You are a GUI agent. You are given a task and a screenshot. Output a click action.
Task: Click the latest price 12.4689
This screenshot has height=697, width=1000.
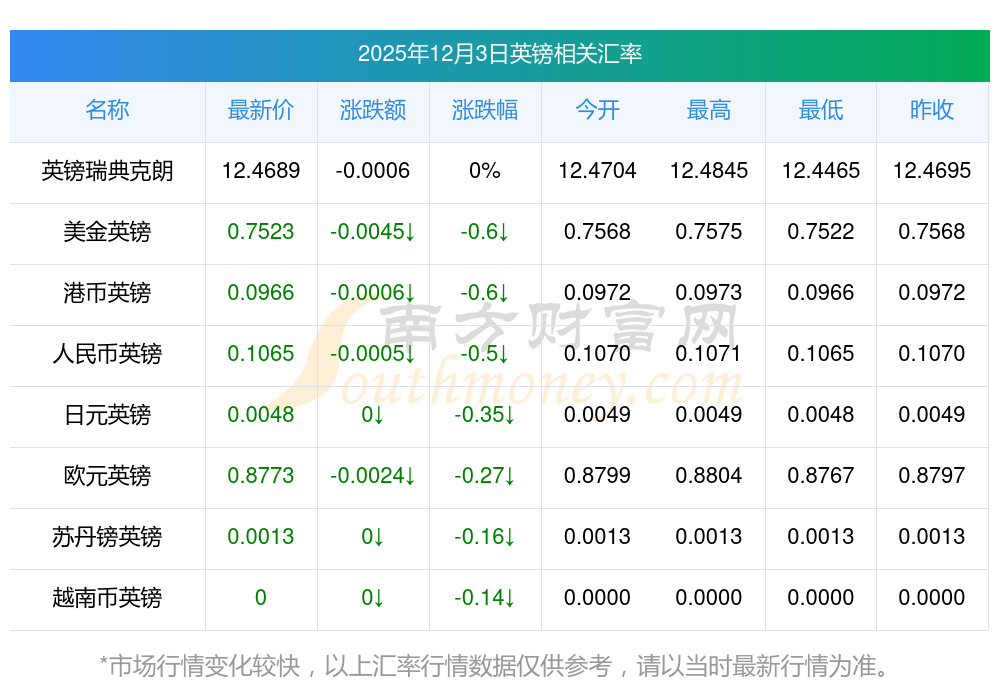pyautogui.click(x=260, y=171)
